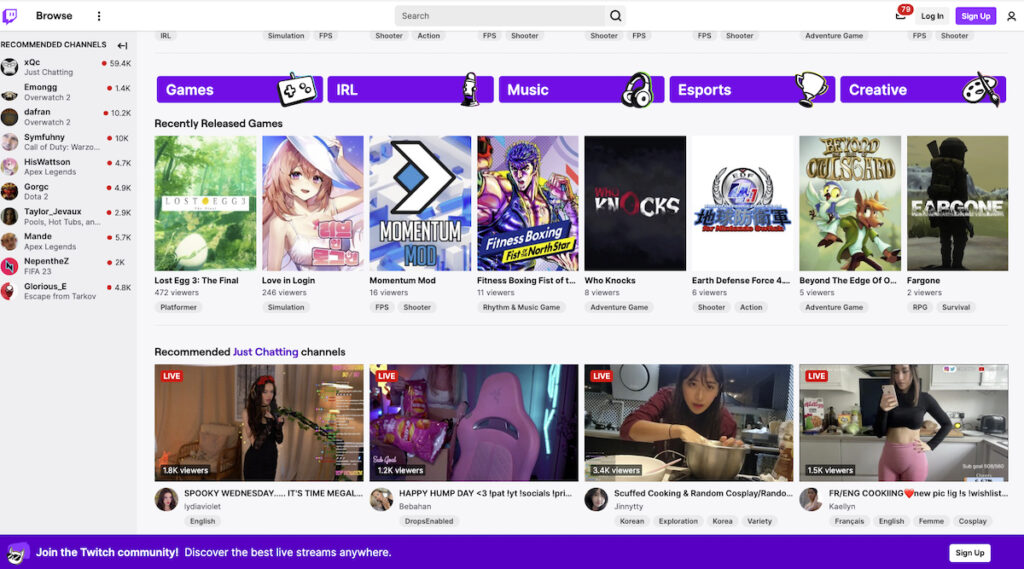The image size is (1024, 569).
Task: Watch Bebahan's live stream preview
Action: click(473, 423)
